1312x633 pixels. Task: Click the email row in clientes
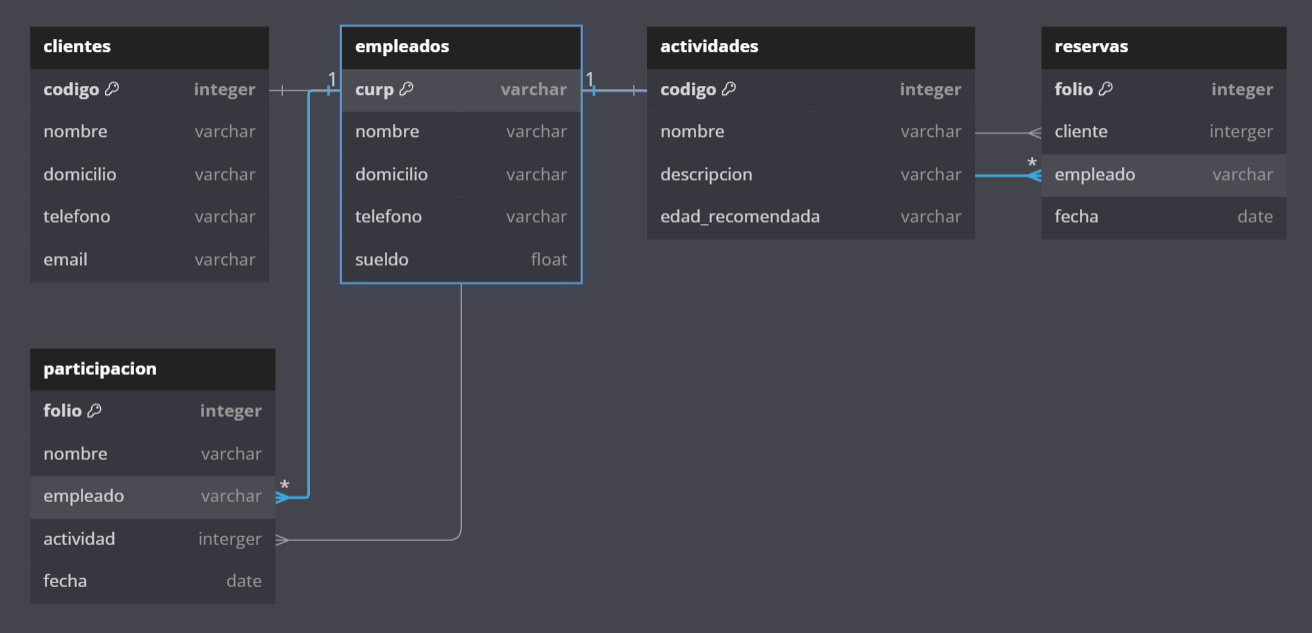click(149, 260)
